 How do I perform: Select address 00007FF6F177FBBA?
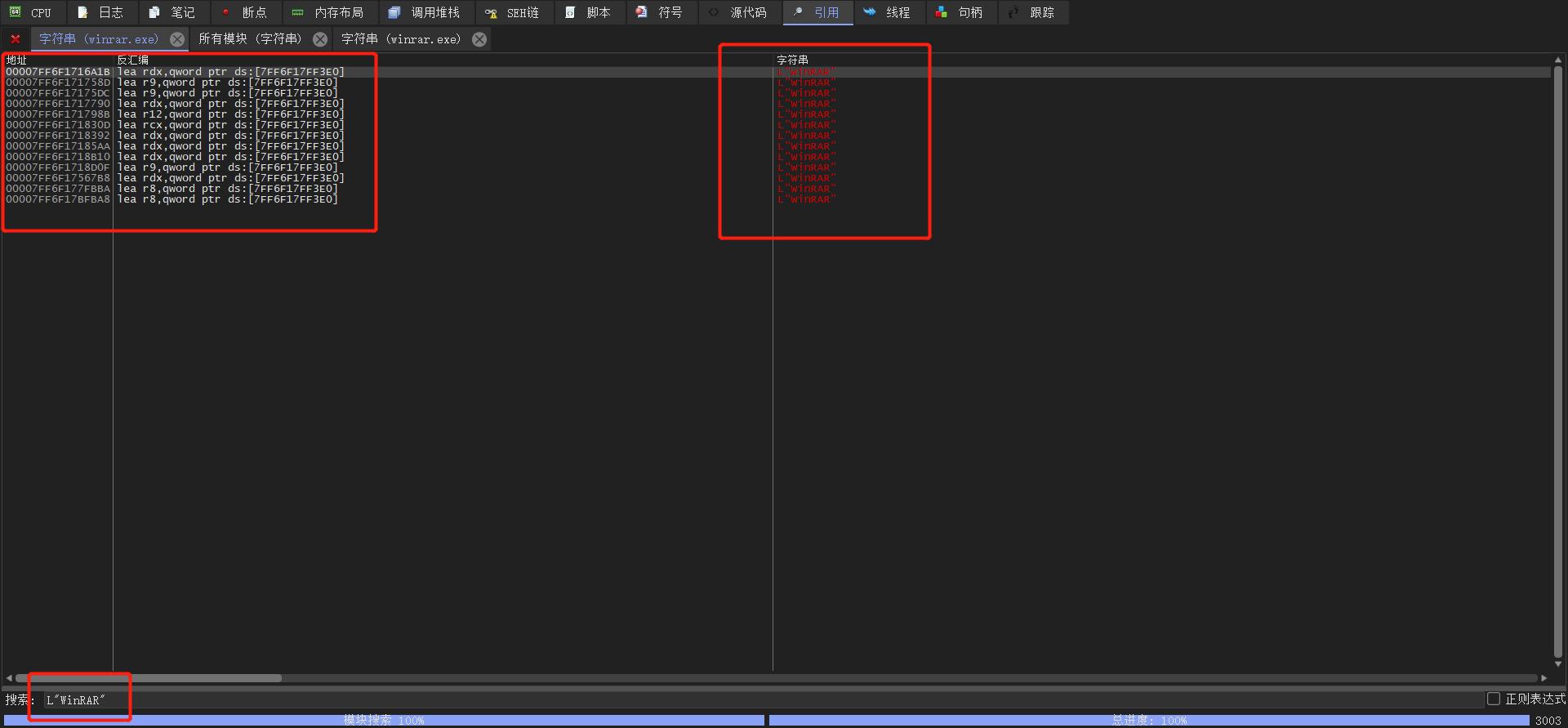(x=58, y=189)
